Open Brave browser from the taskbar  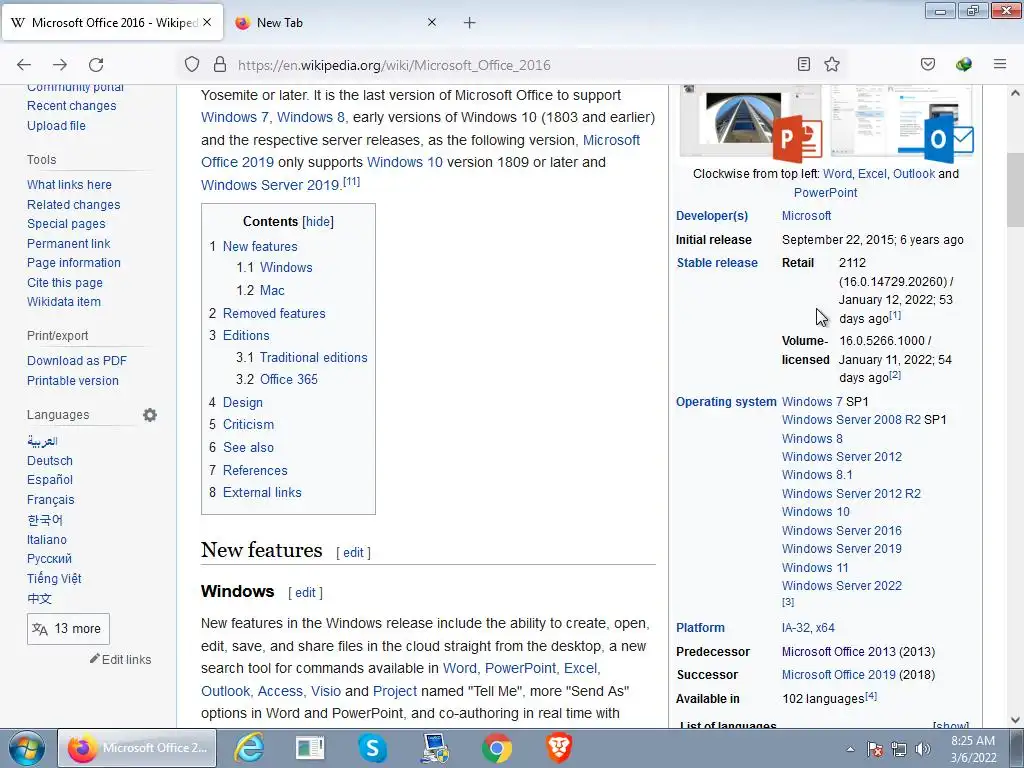pos(558,748)
